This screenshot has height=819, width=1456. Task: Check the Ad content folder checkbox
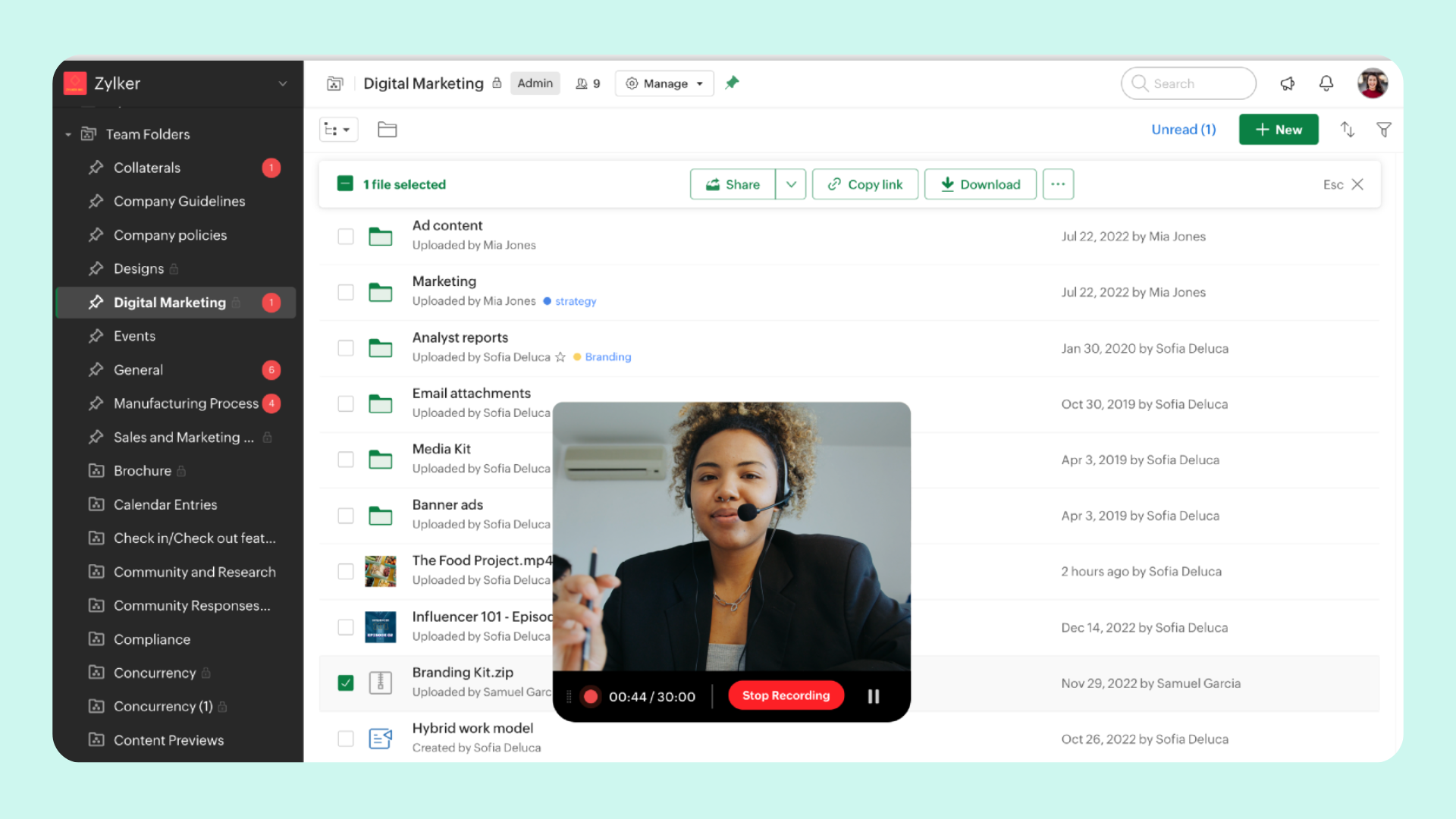346,236
